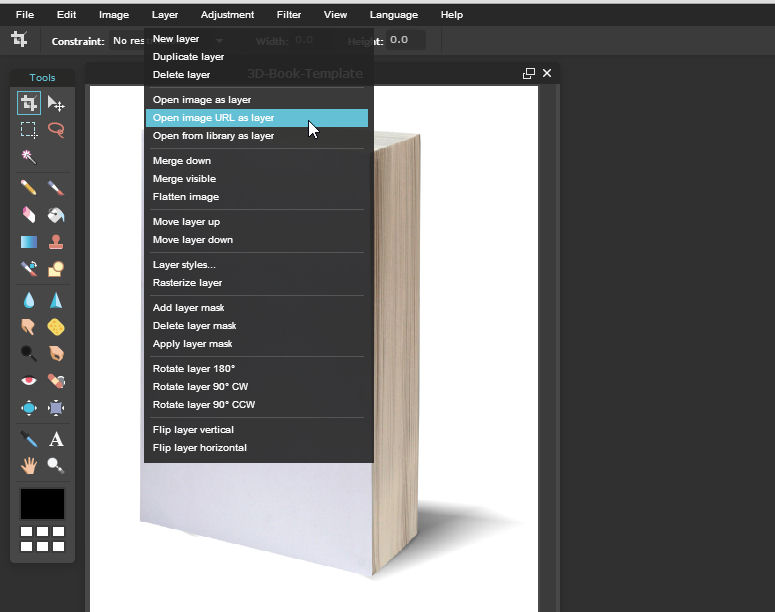Open the Image menu

(x=114, y=15)
